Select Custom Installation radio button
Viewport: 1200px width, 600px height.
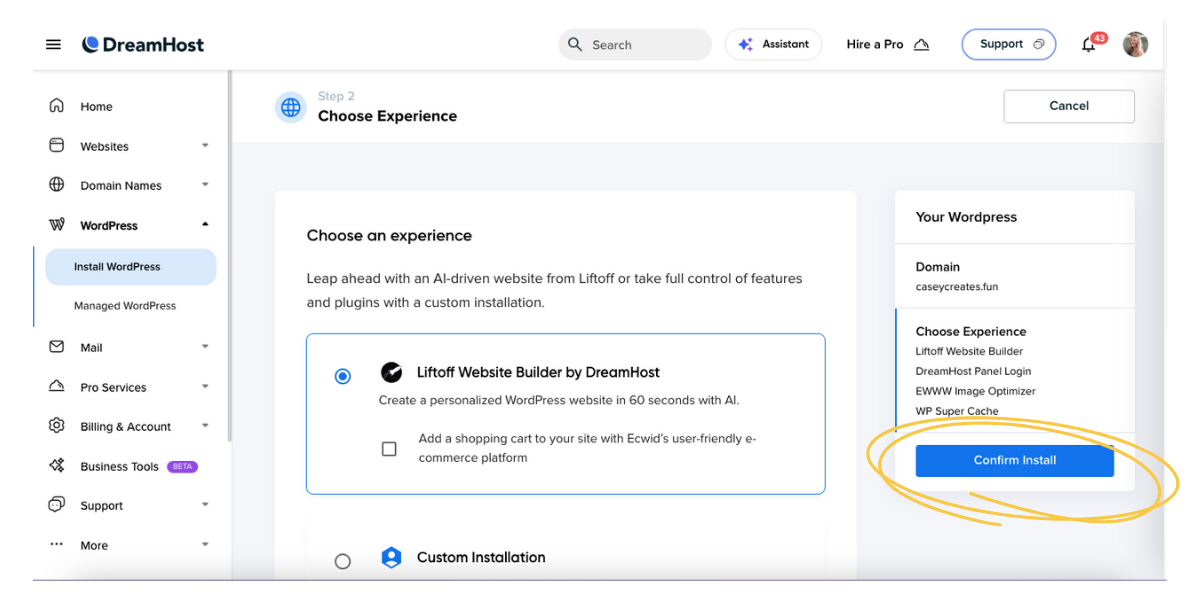point(343,562)
